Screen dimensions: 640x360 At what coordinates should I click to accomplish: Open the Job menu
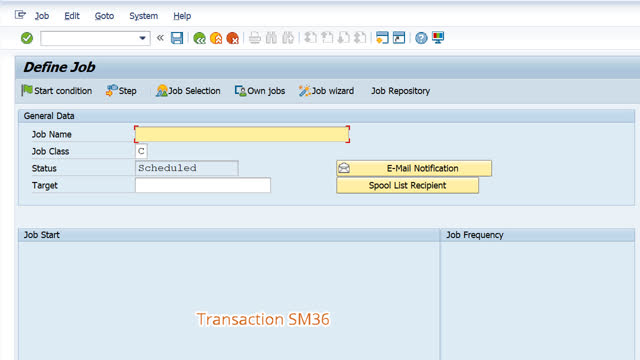(x=42, y=16)
